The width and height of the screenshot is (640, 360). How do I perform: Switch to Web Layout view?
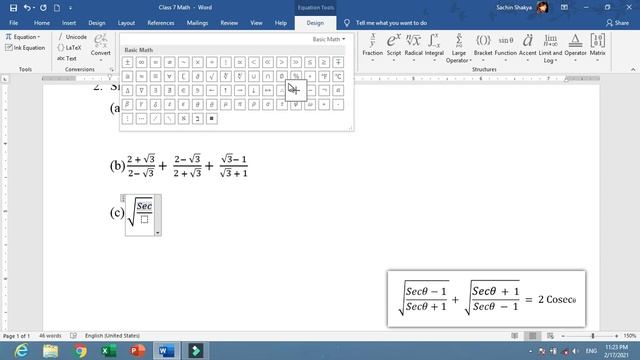pos(550,336)
